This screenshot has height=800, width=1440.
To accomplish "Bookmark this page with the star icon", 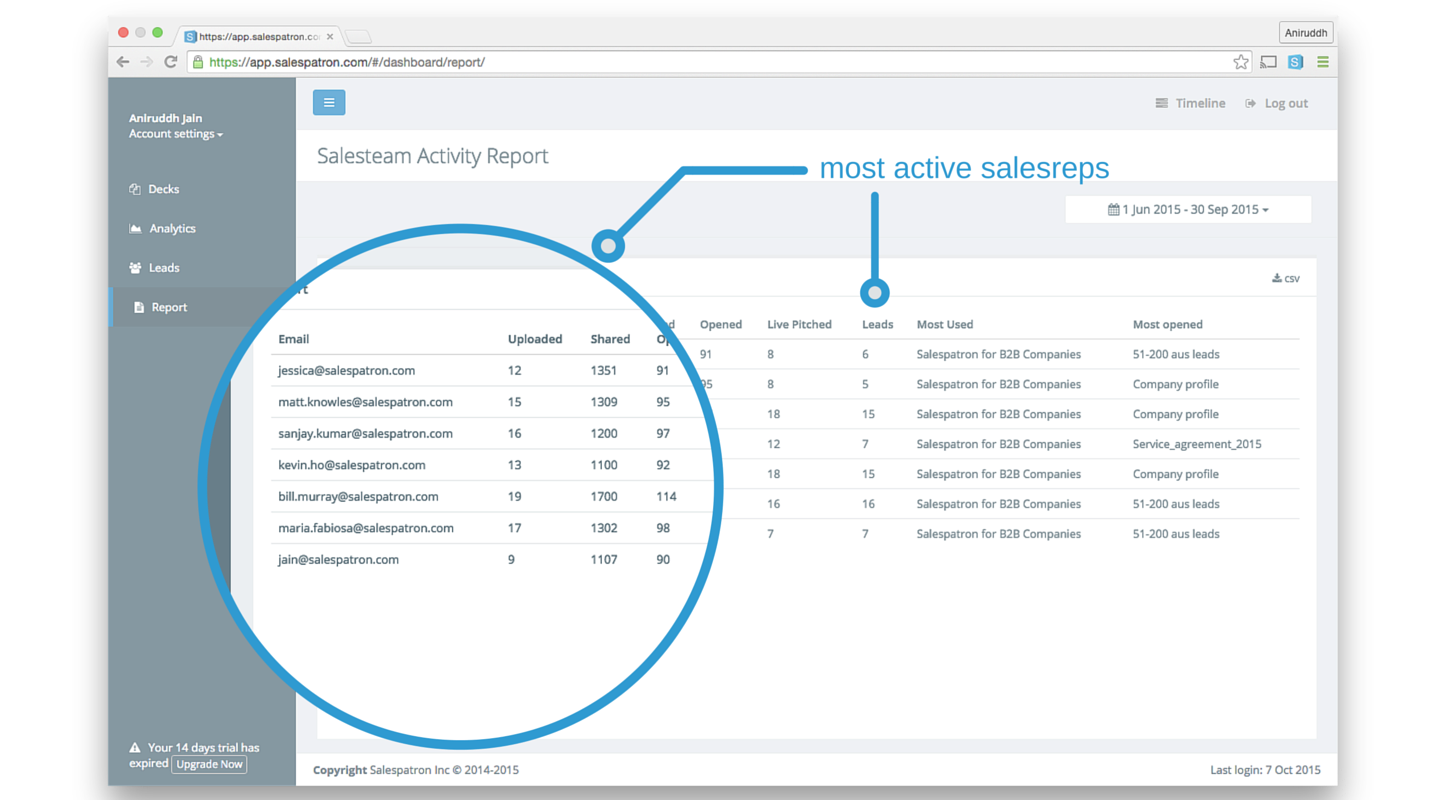I will (x=1241, y=62).
